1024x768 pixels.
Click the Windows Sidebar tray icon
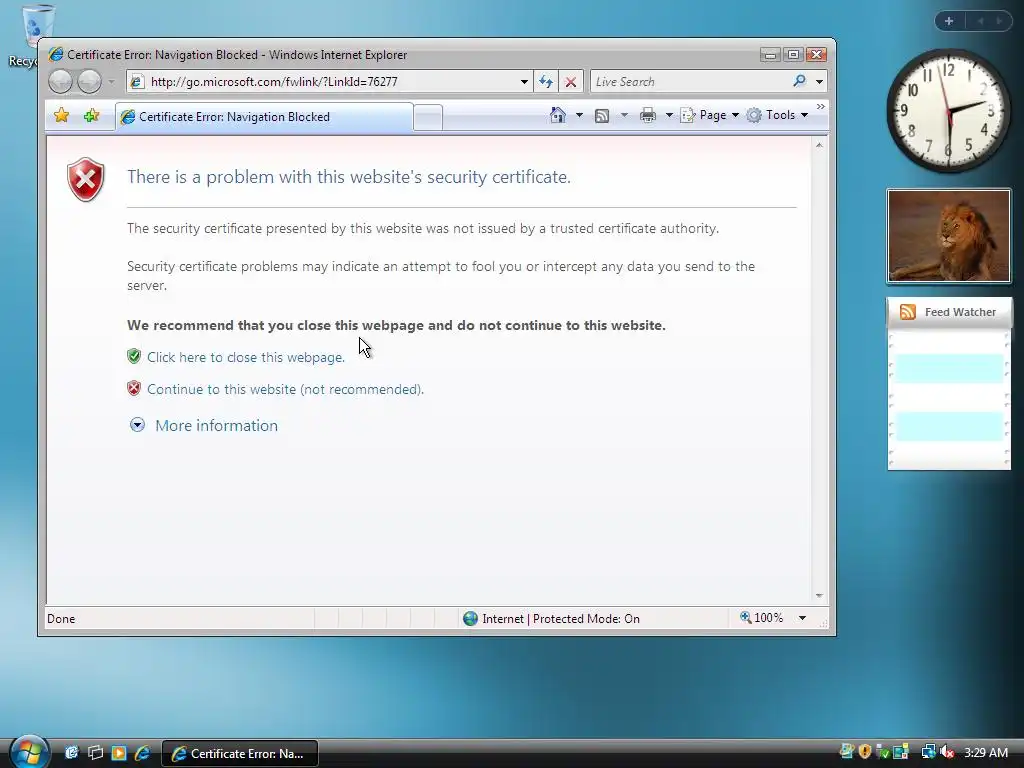(x=901, y=752)
